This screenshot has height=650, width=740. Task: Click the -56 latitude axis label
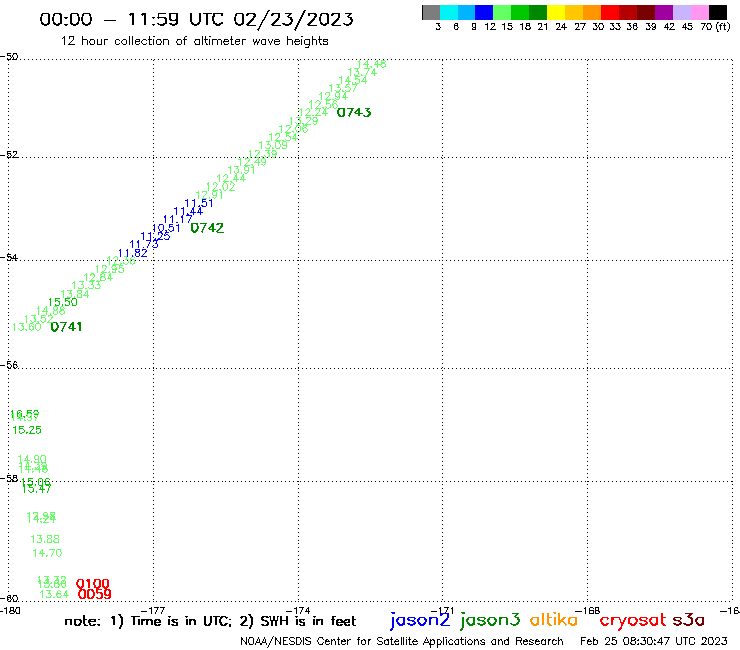click(9, 365)
